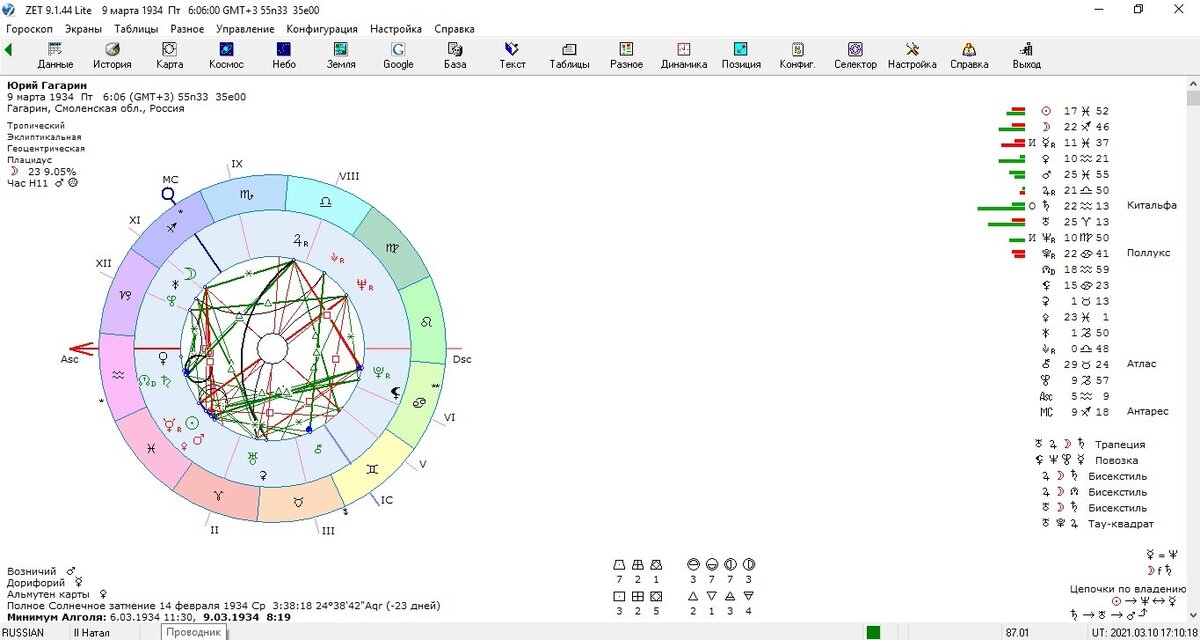Open the Небо sky view icon
Image resolution: width=1200 pixels, height=640 pixels.
coord(284,55)
